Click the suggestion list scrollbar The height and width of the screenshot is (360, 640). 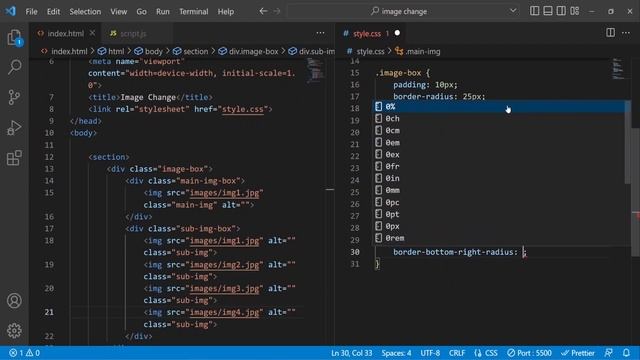click(x=628, y=143)
